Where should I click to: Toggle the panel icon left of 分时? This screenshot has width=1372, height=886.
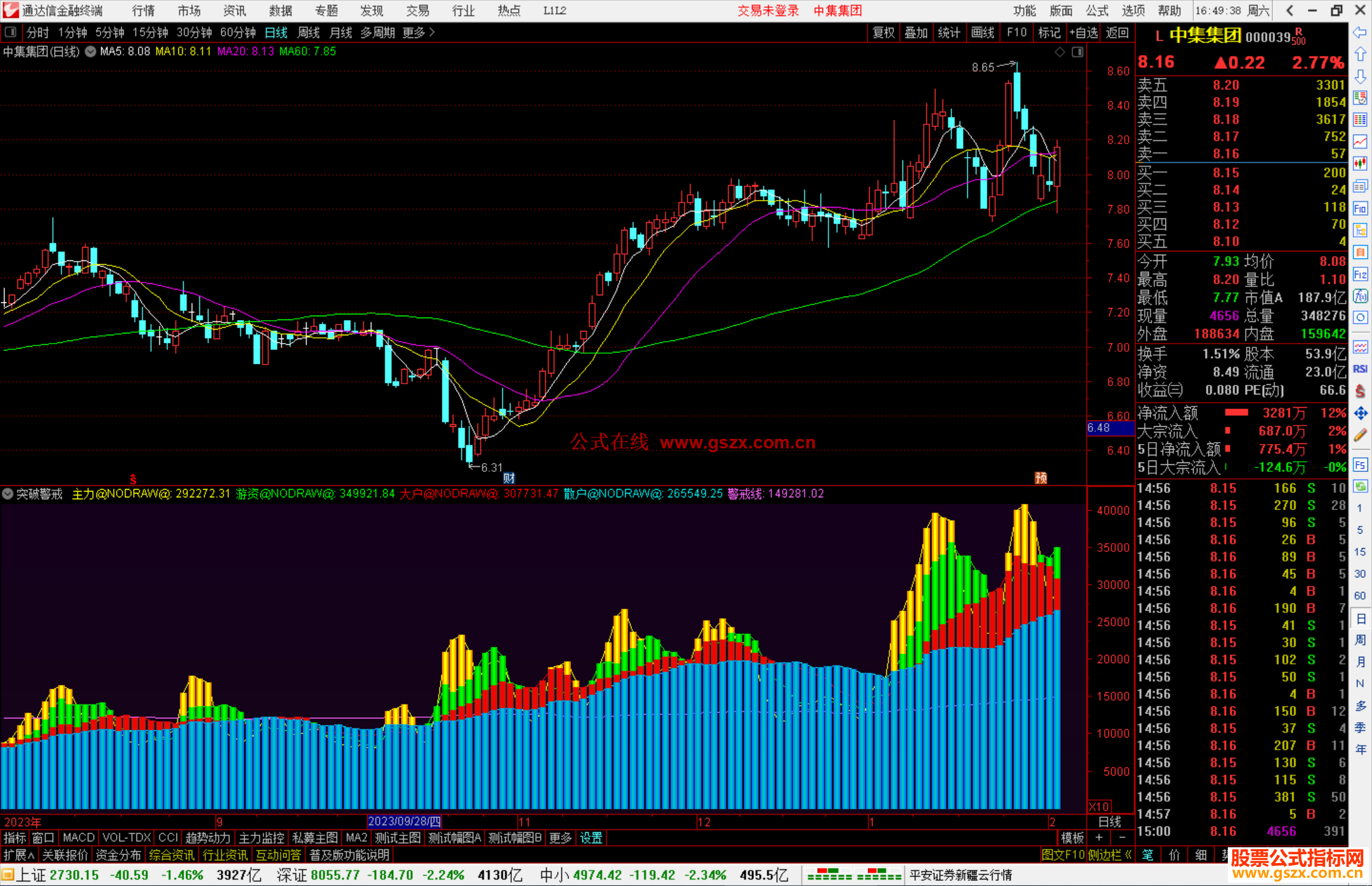(11, 32)
